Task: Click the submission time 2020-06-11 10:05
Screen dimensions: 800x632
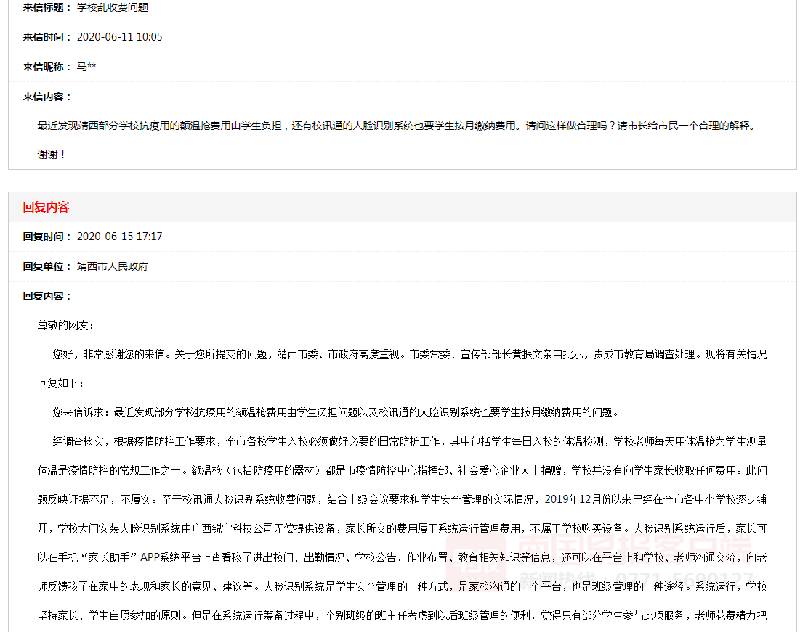Action: pyautogui.click(x=119, y=37)
